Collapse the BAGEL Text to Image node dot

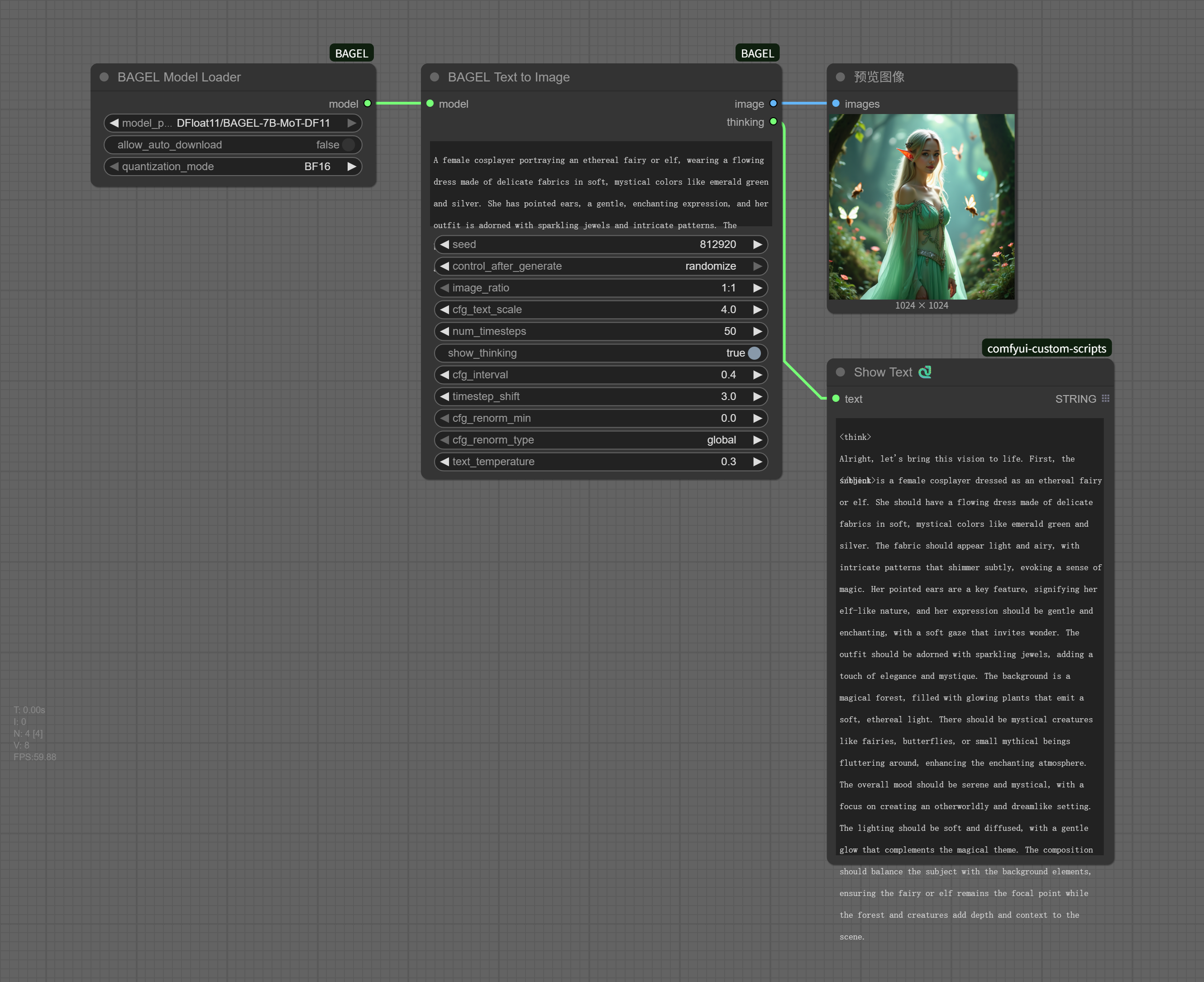[x=435, y=77]
